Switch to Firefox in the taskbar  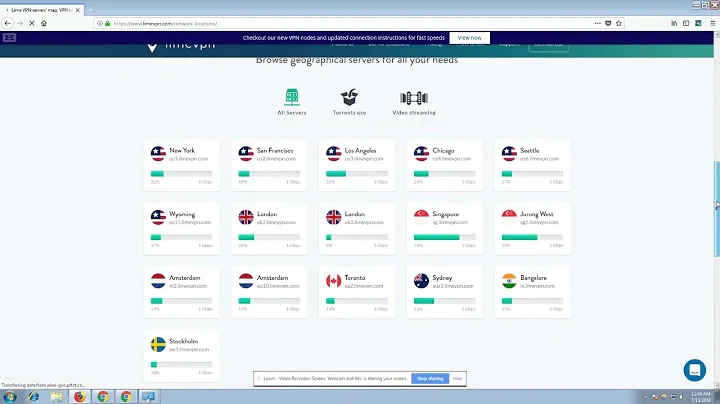pyautogui.click(x=79, y=397)
